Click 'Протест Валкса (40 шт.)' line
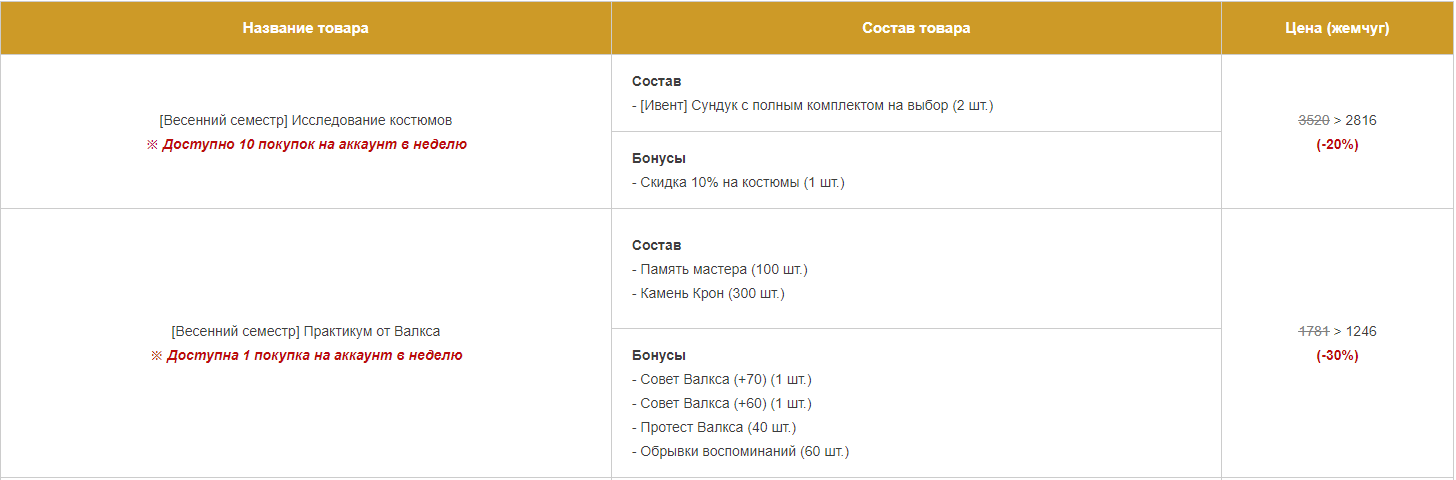 point(714,427)
